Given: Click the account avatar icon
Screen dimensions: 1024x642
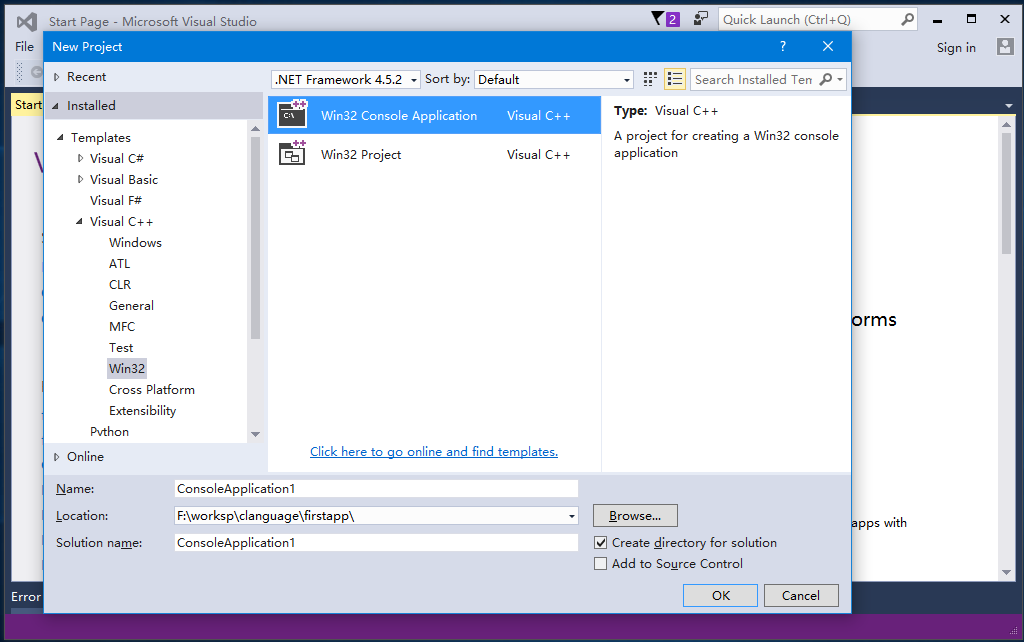Looking at the screenshot, I should click(x=1005, y=47).
